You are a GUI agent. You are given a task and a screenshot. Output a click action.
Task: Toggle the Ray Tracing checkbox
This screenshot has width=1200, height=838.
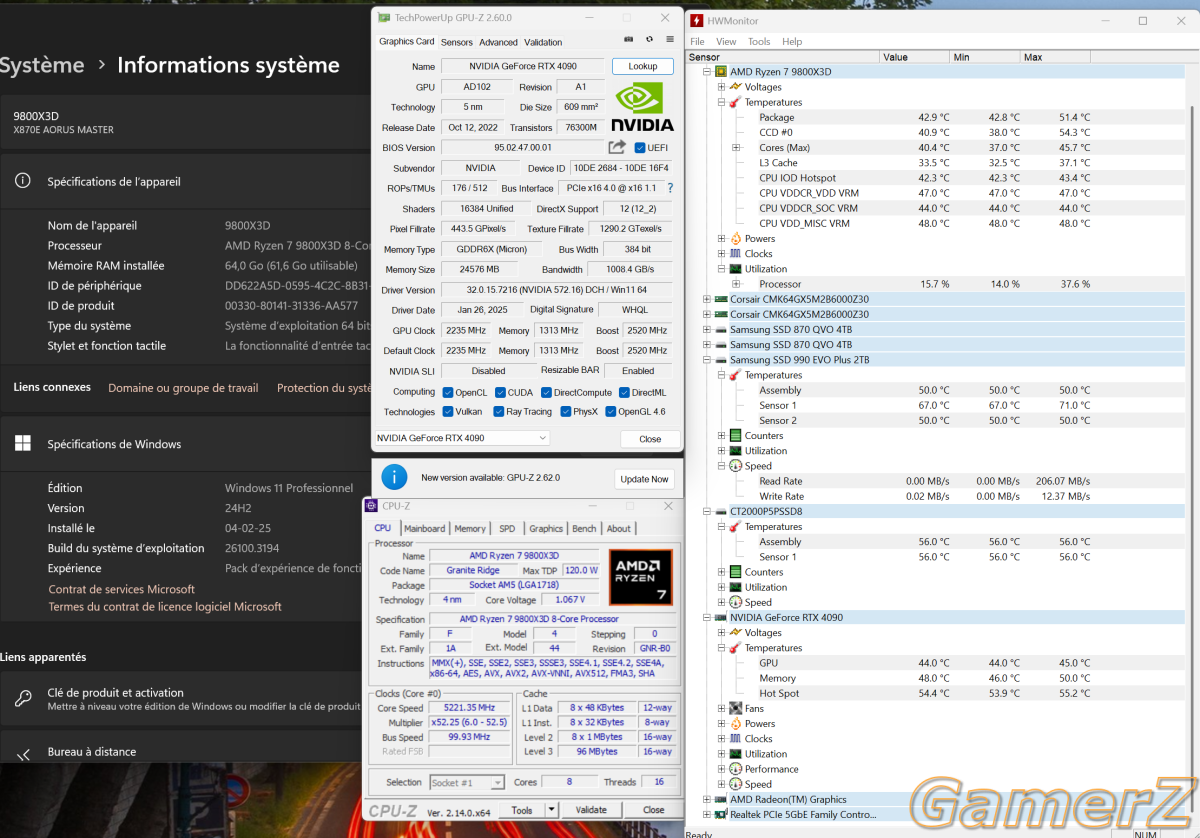[x=498, y=411]
